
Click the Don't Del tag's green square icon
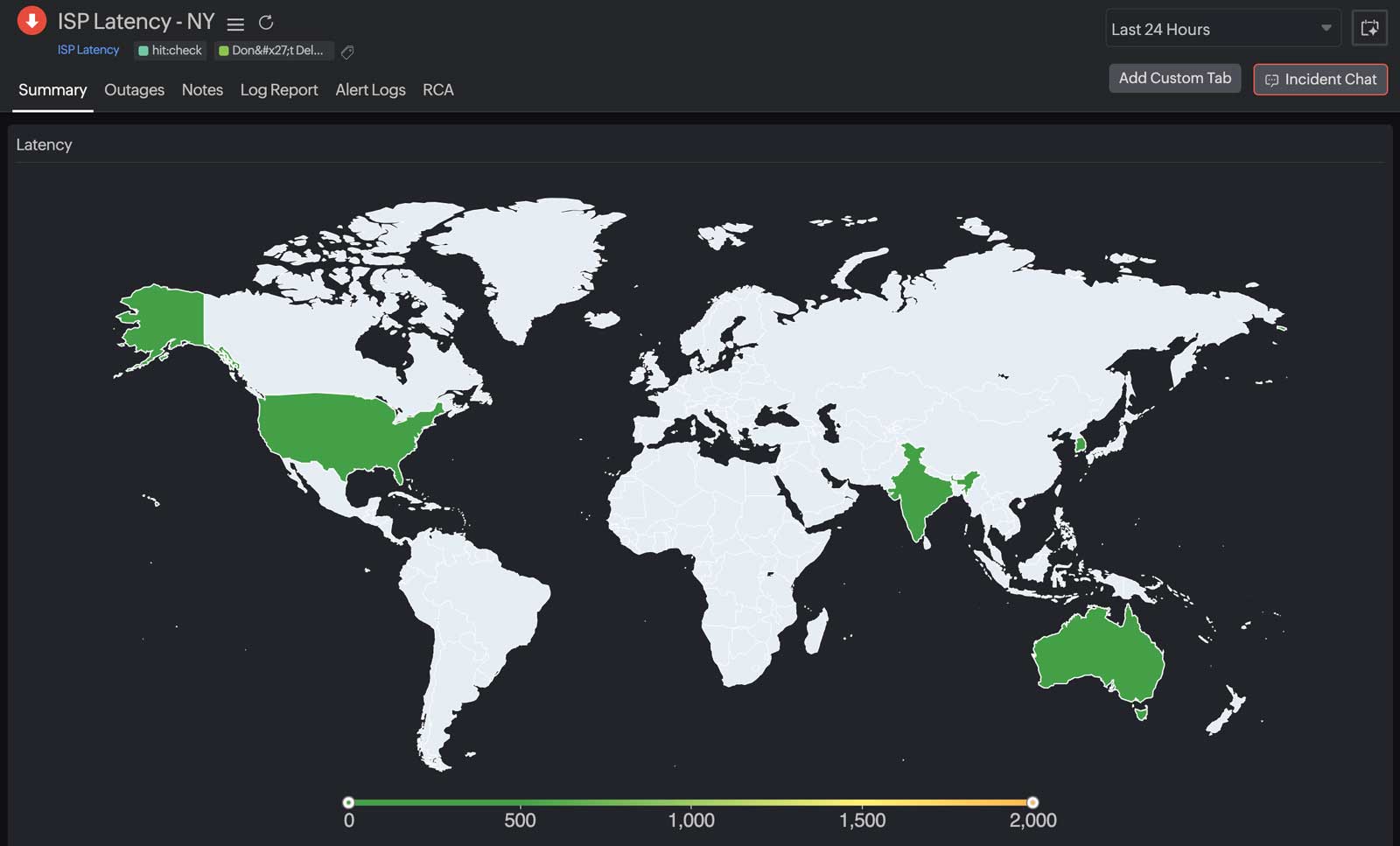[x=222, y=51]
